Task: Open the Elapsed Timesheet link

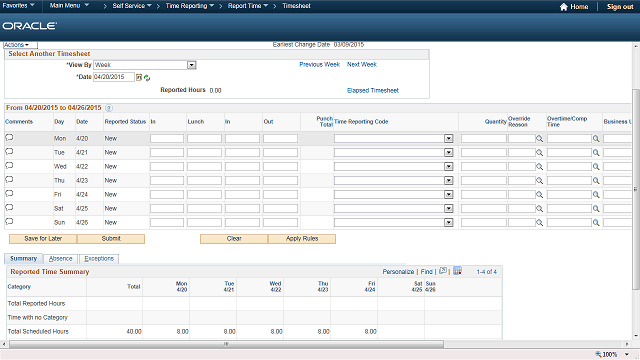Action: coord(373,91)
